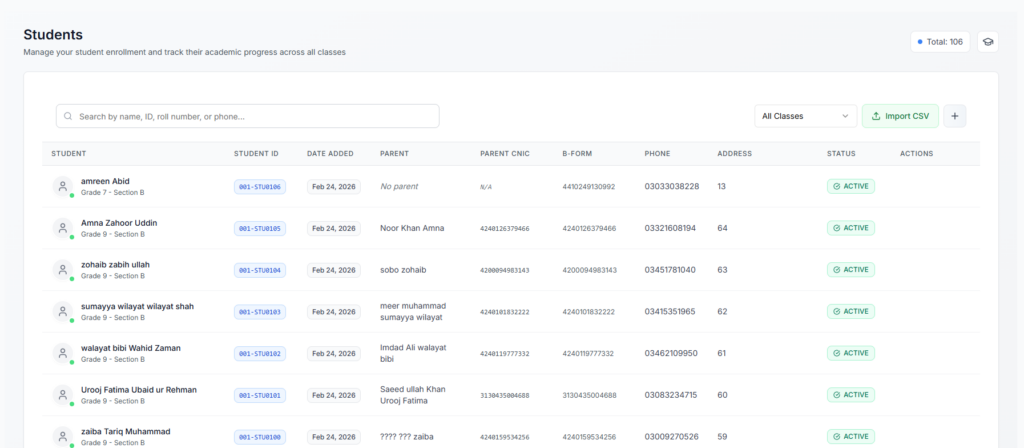Click ACTIVE status for Urooj Fatima
This screenshot has height=448, width=1024.
(851, 395)
